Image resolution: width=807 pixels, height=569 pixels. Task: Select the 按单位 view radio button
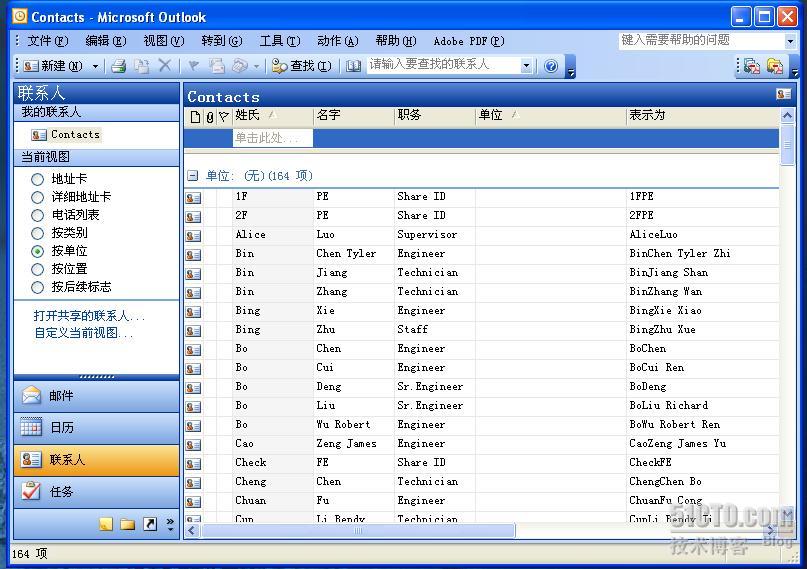pos(38,252)
